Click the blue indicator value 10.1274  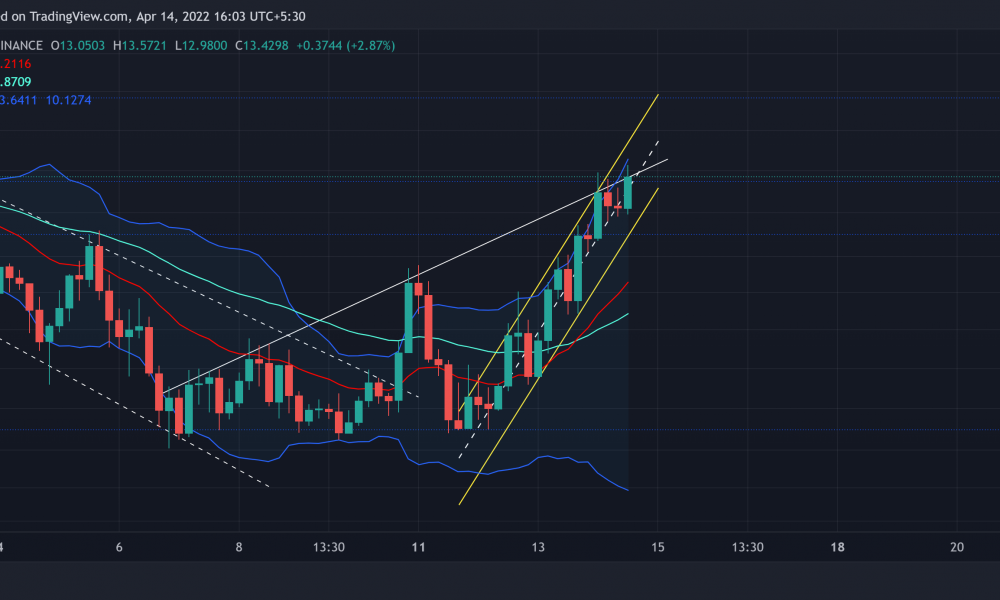pos(68,100)
